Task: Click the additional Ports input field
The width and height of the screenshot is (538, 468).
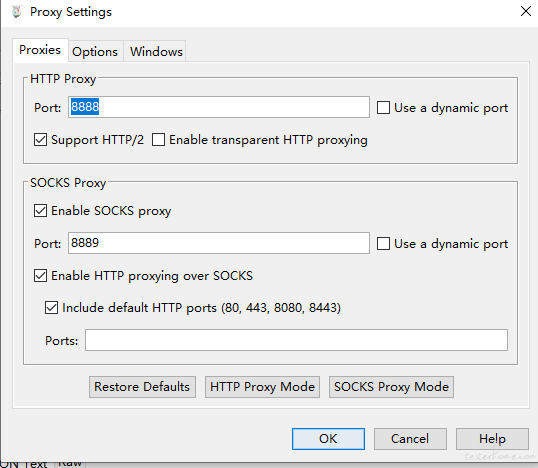Action: click(x=296, y=340)
